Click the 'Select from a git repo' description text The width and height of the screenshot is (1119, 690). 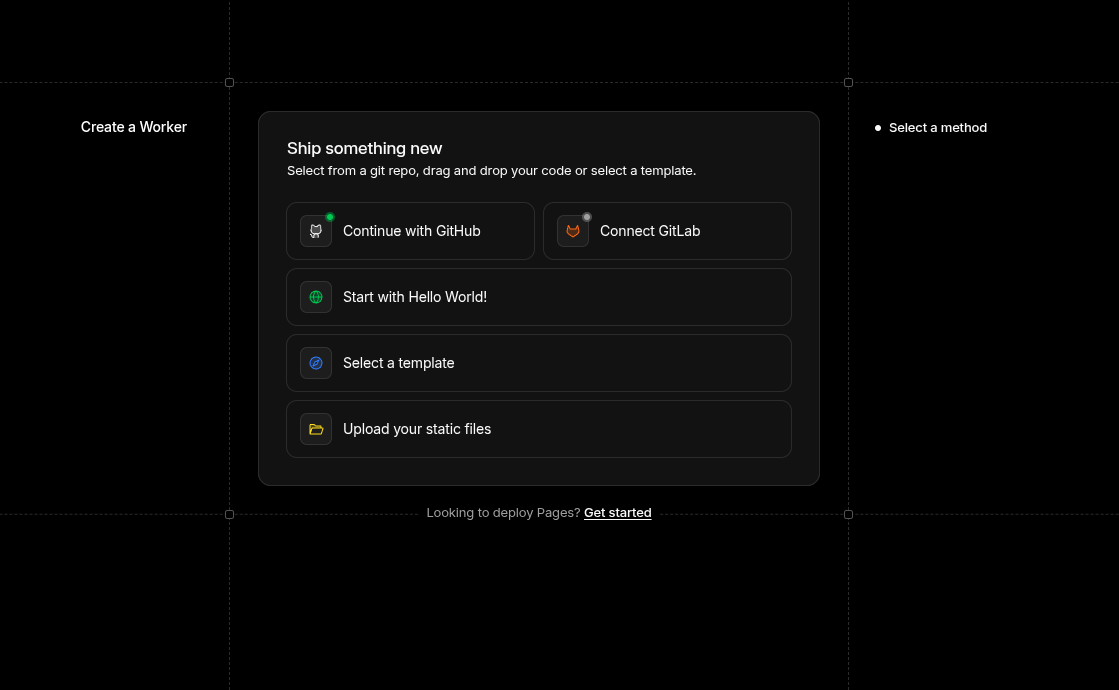[491, 171]
